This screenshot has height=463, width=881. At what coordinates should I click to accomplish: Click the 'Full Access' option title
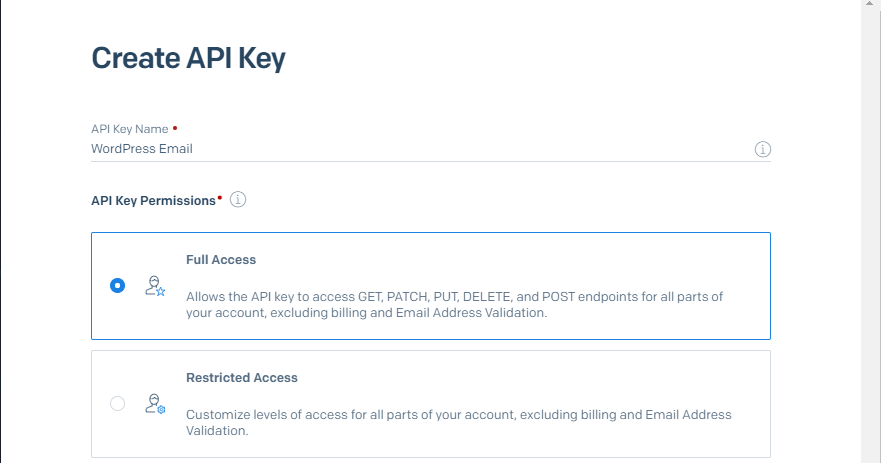pos(221,260)
